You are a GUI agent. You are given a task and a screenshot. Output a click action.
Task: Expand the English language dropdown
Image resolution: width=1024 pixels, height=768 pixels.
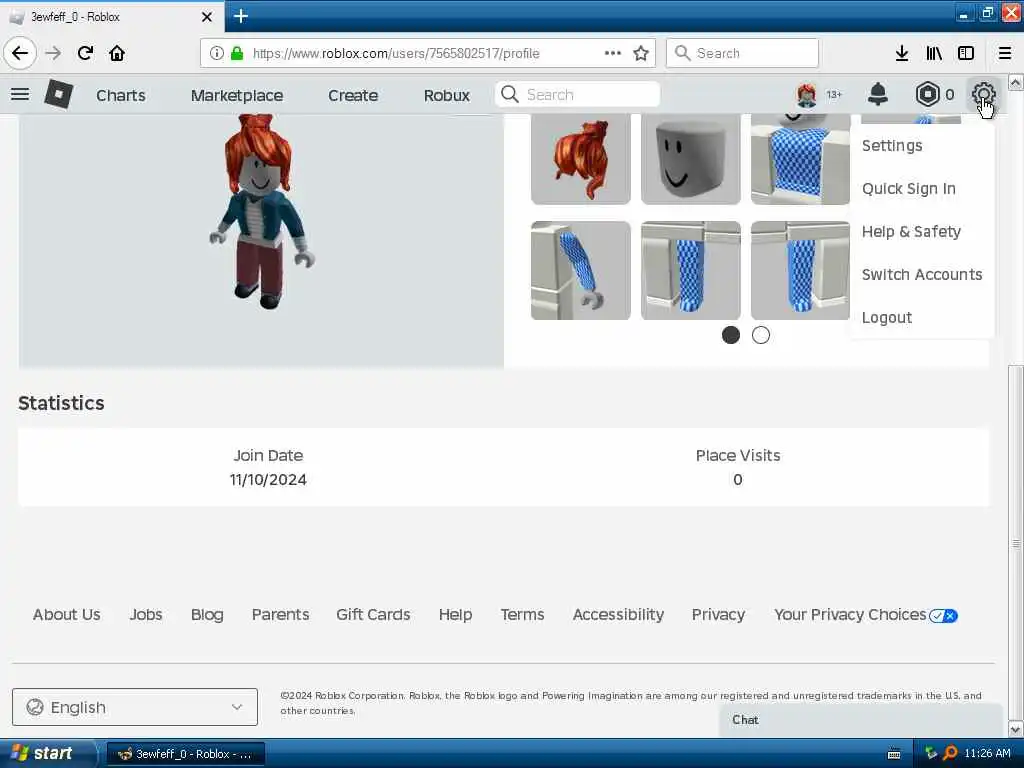click(x=135, y=707)
